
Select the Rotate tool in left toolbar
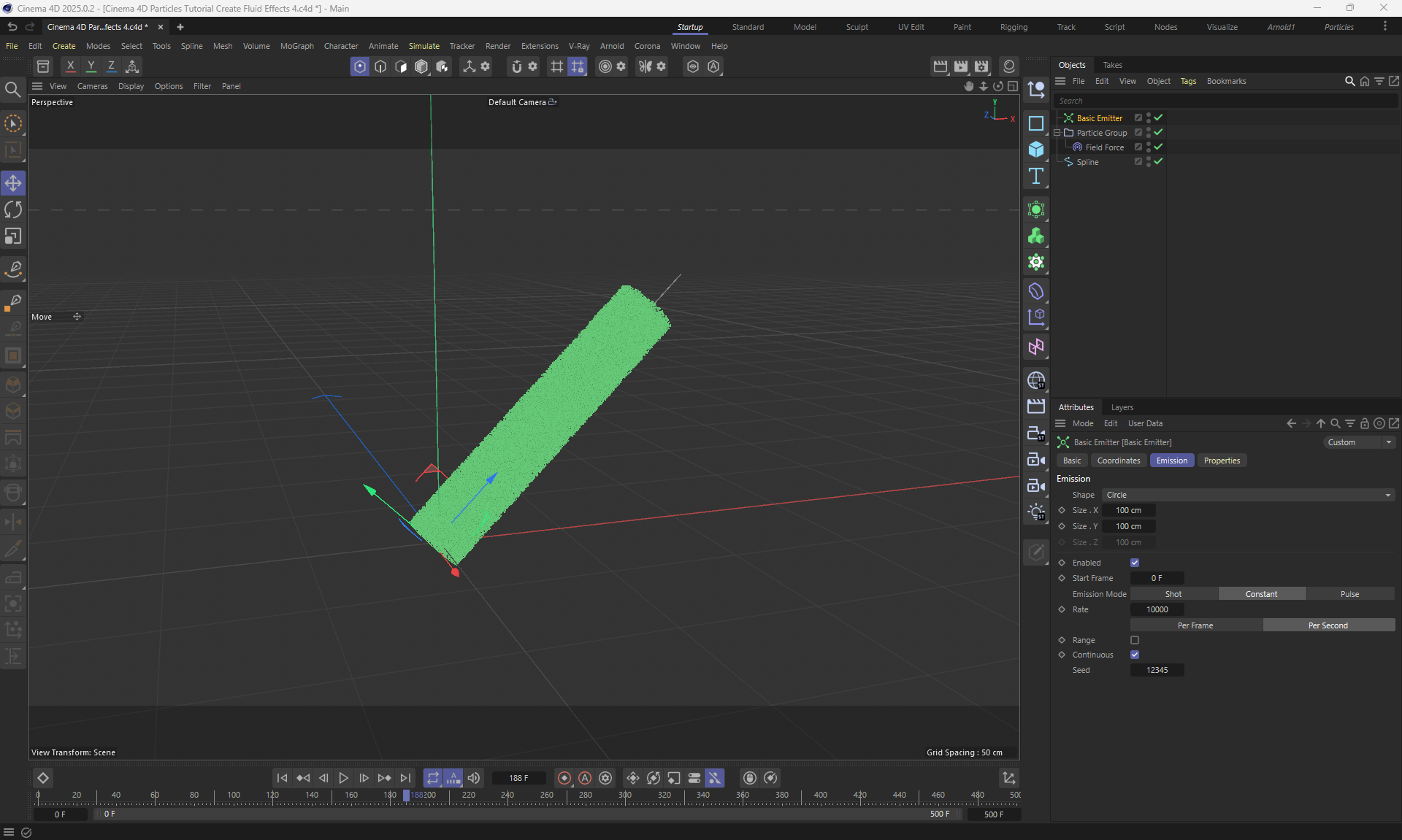pos(13,209)
